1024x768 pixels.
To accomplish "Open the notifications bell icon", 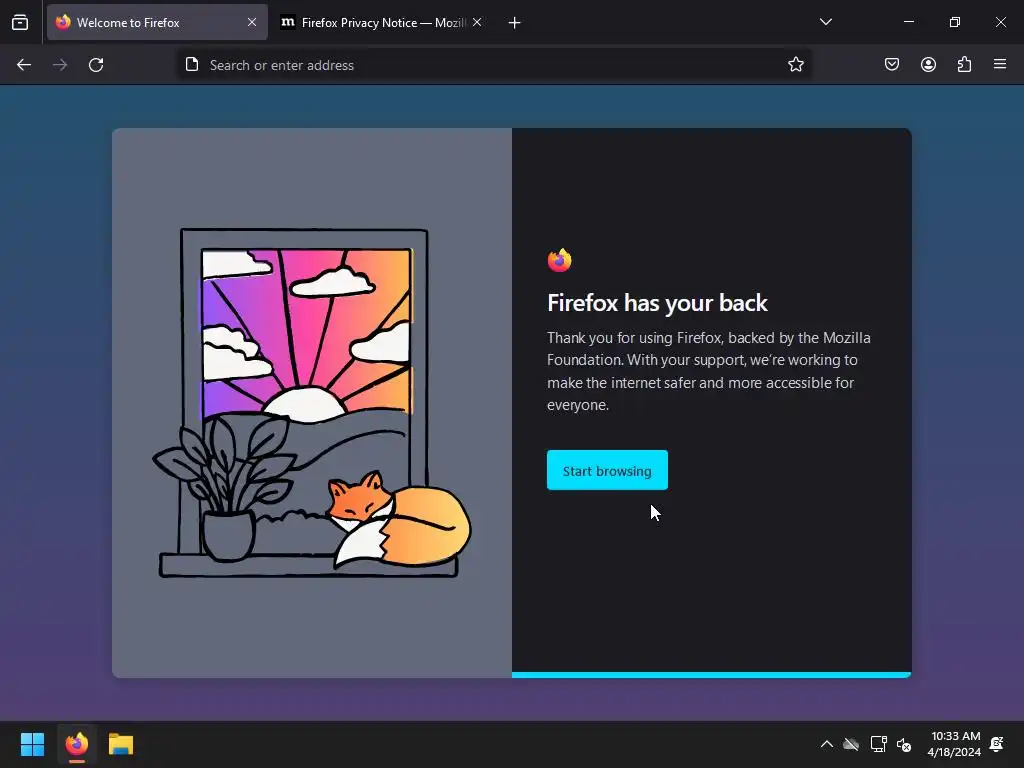I will (x=997, y=744).
